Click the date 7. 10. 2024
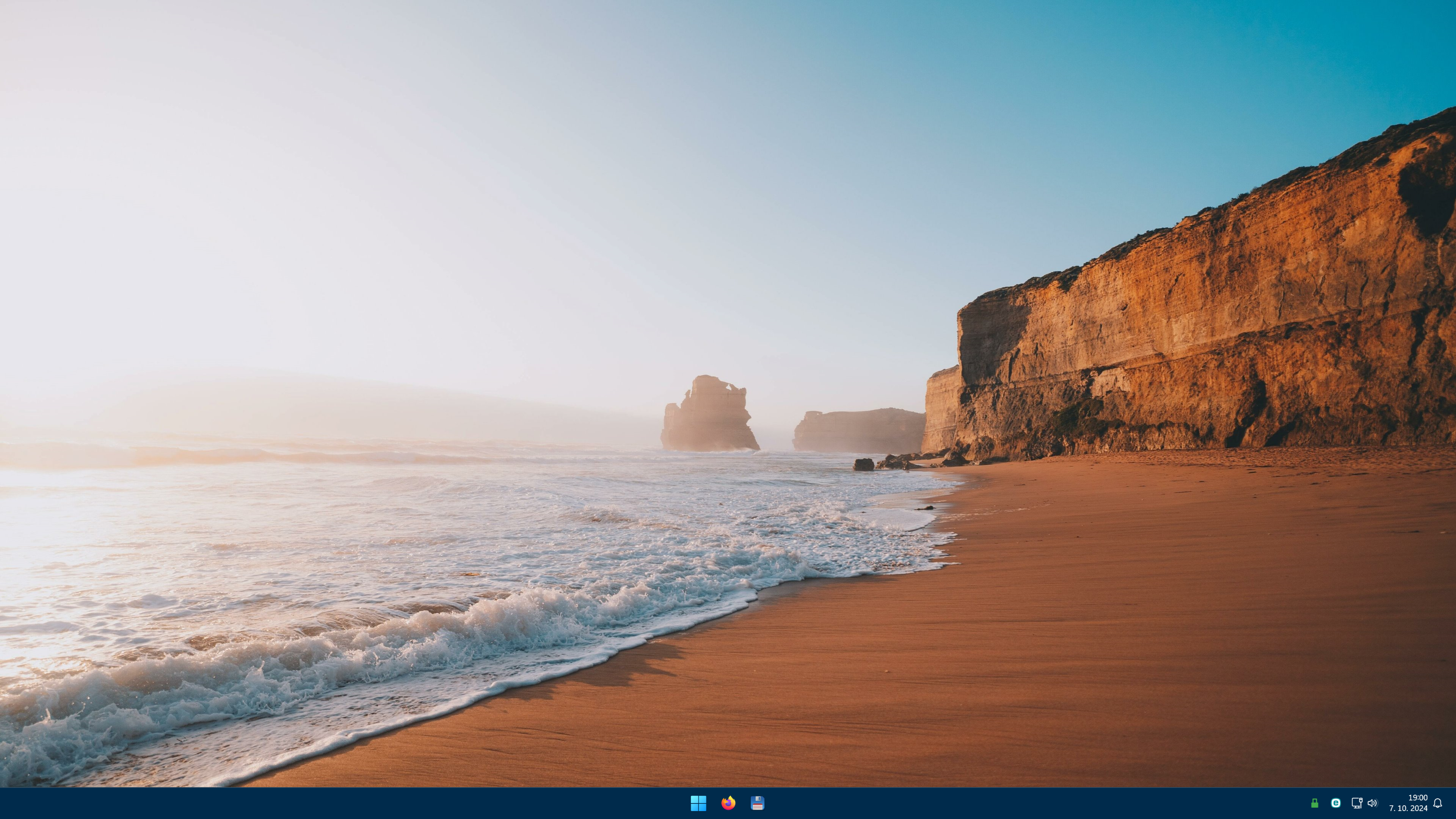This screenshot has width=1456, height=819. point(1408,809)
